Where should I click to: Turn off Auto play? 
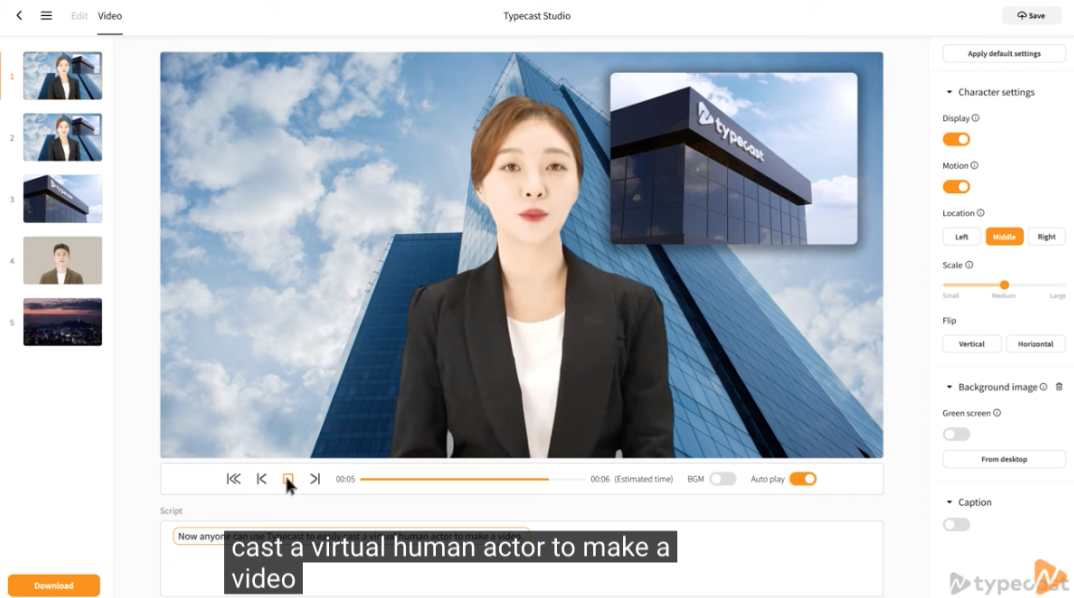click(803, 479)
